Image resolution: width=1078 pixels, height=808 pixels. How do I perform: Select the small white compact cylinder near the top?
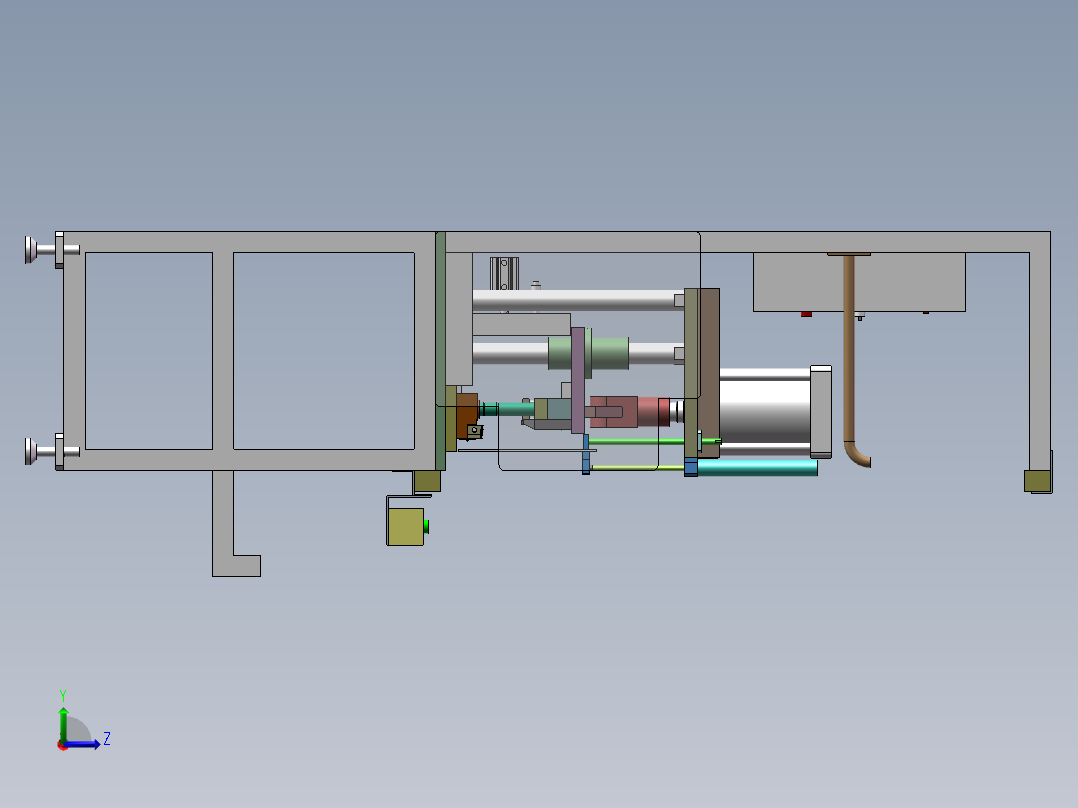coord(504,274)
